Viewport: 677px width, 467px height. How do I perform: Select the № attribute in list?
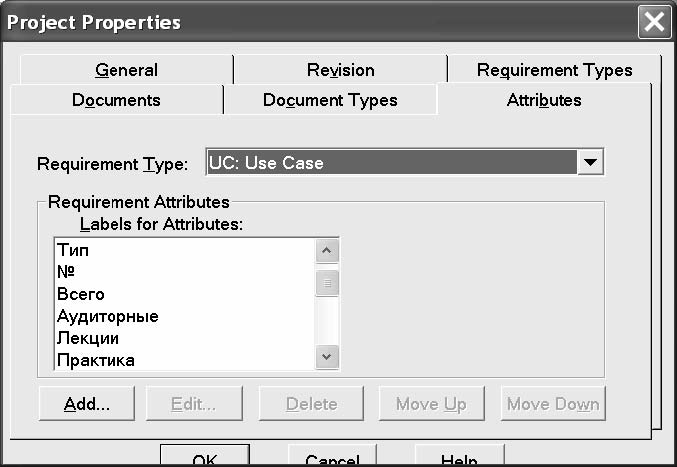click(x=66, y=271)
